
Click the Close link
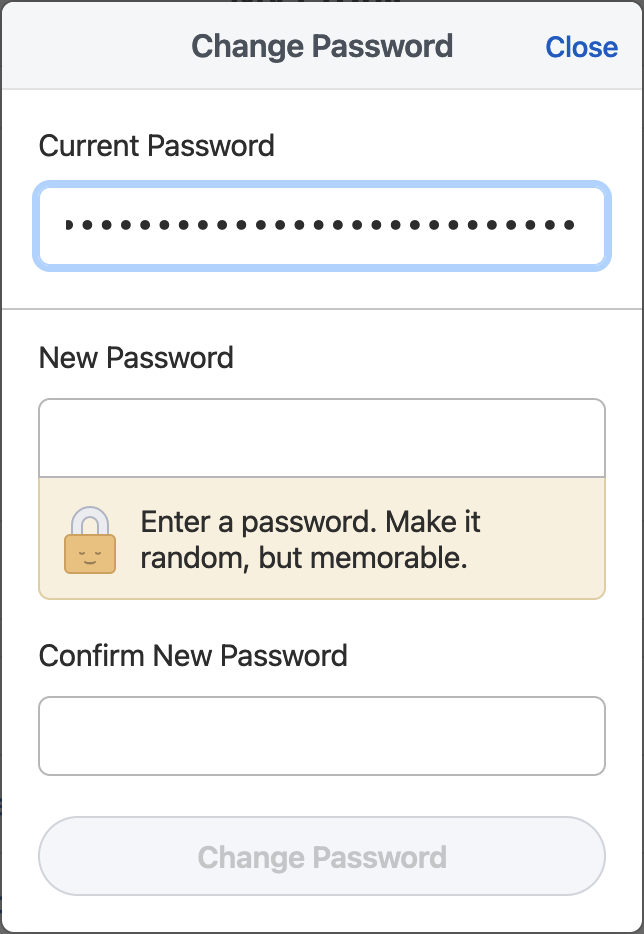[x=581, y=46]
